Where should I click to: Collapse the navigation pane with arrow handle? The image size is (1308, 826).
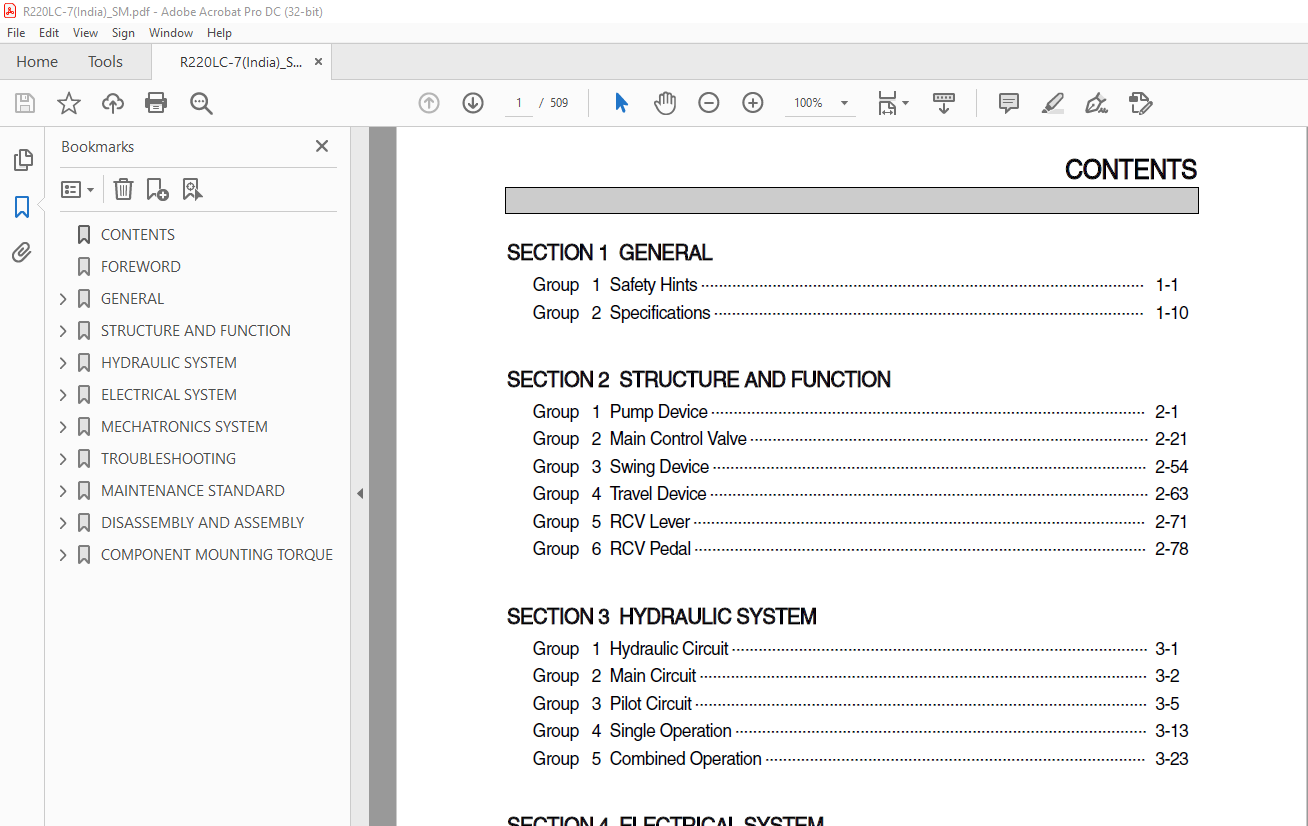click(x=360, y=493)
